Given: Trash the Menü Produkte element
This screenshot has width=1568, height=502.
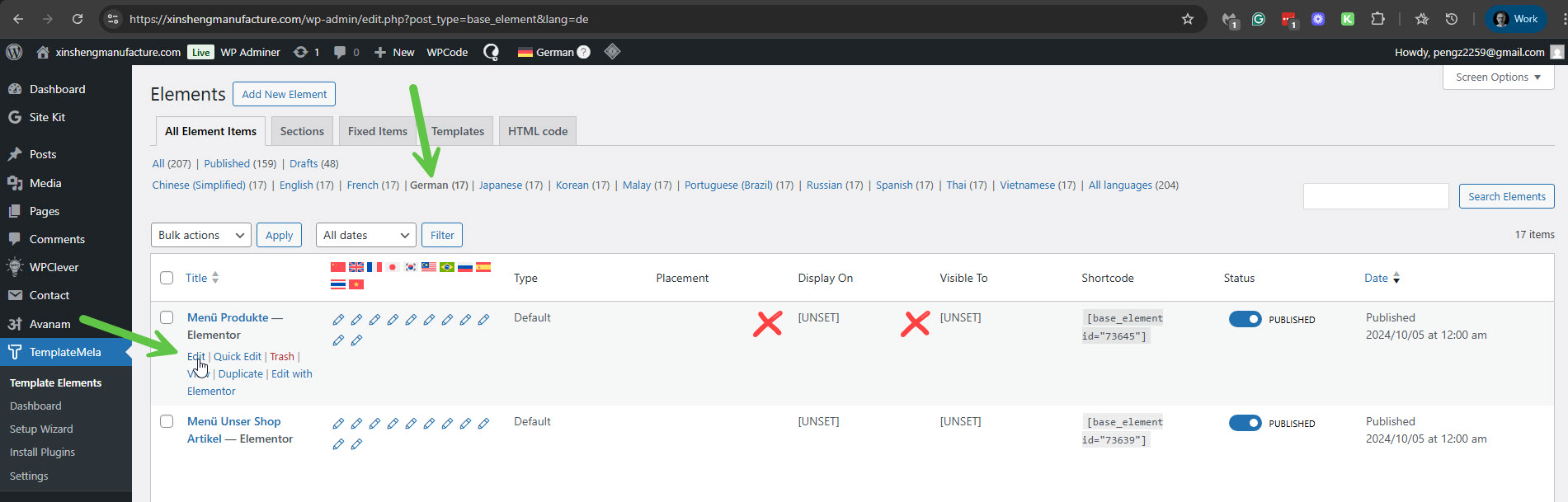Looking at the screenshot, I should click(x=282, y=356).
